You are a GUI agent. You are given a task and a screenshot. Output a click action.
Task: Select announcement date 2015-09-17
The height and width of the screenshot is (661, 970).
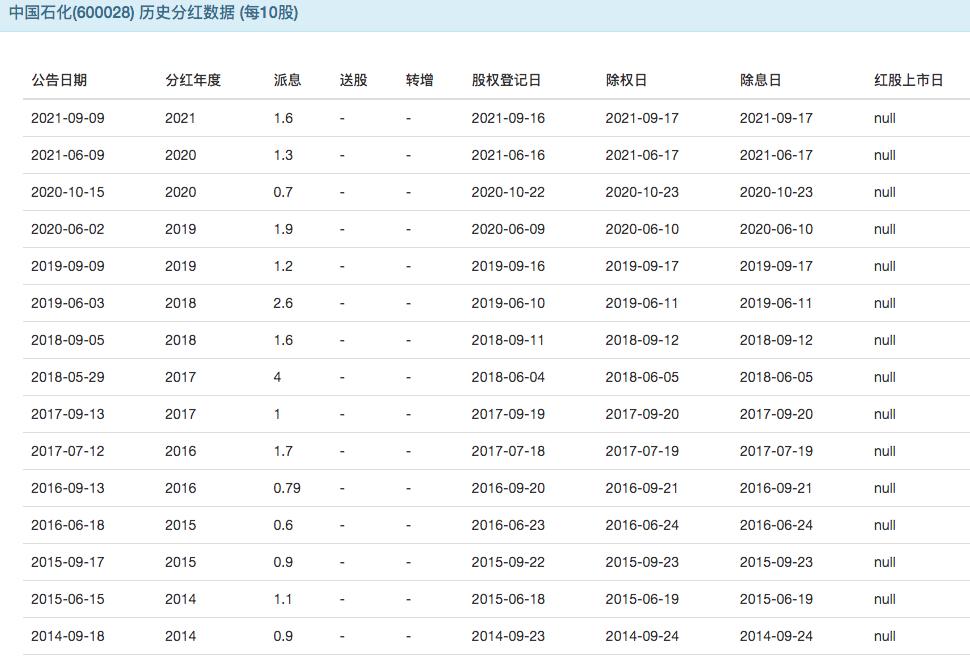click(x=68, y=562)
